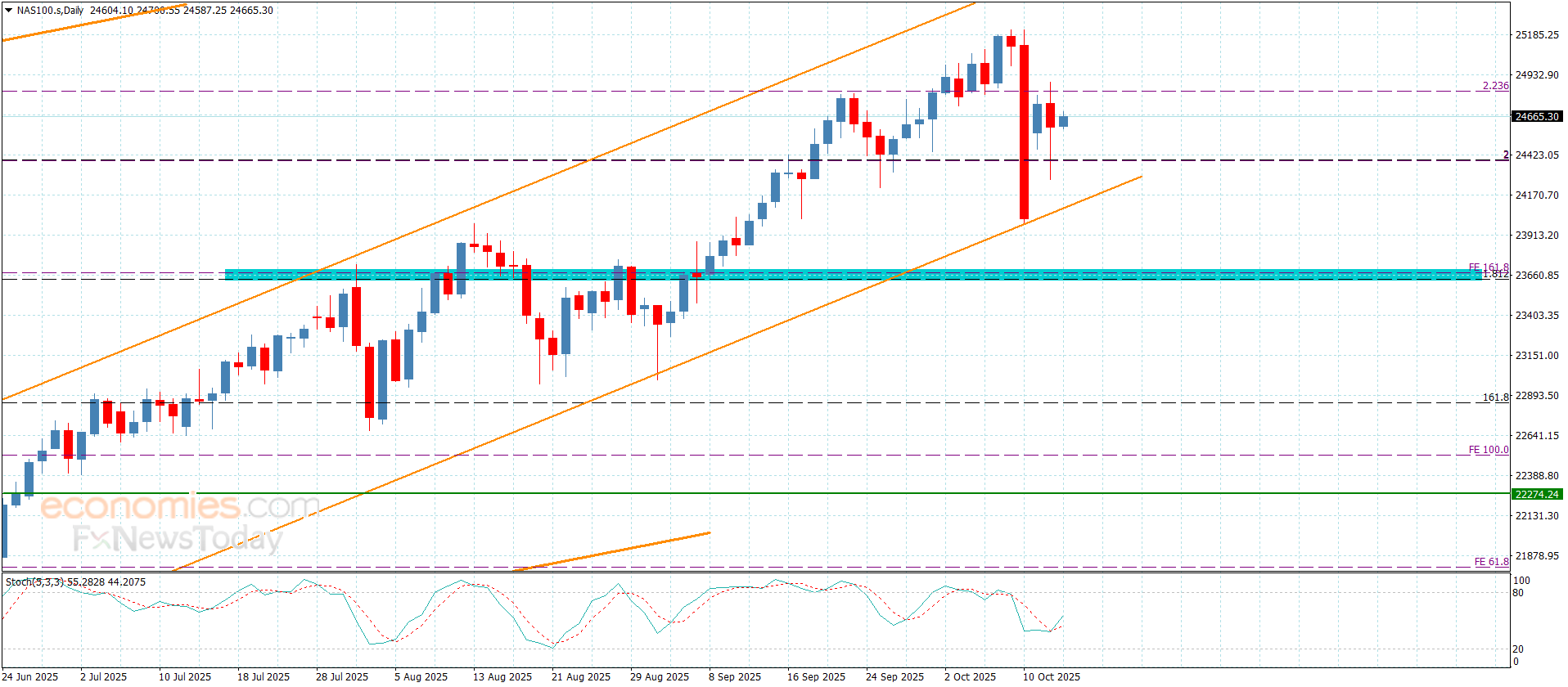The width and height of the screenshot is (1568, 687).
Task: Click the green price tag 22274.24
Action: pos(1536,494)
